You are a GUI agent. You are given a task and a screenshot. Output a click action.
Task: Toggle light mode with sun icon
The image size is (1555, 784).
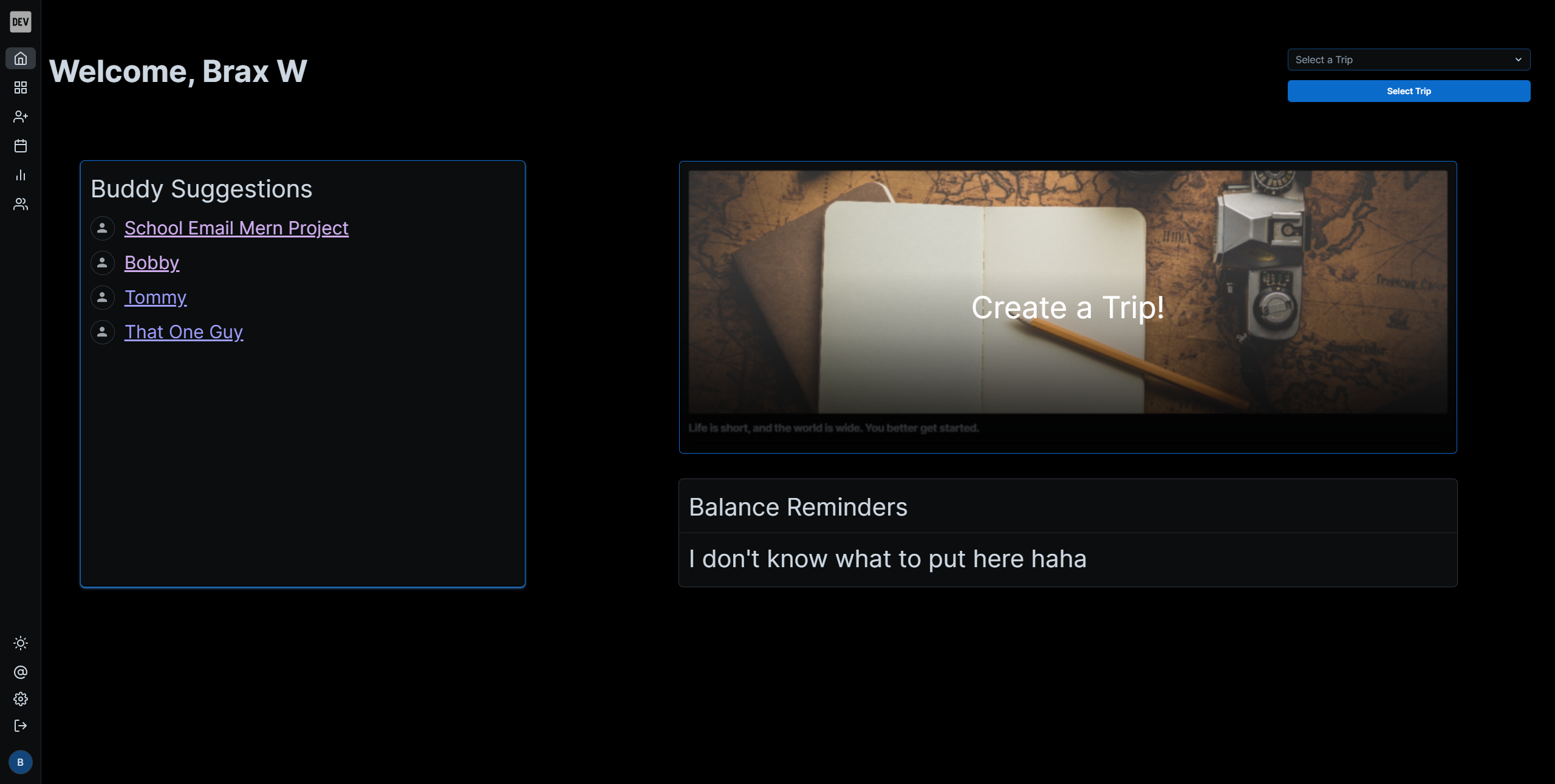(x=21, y=643)
